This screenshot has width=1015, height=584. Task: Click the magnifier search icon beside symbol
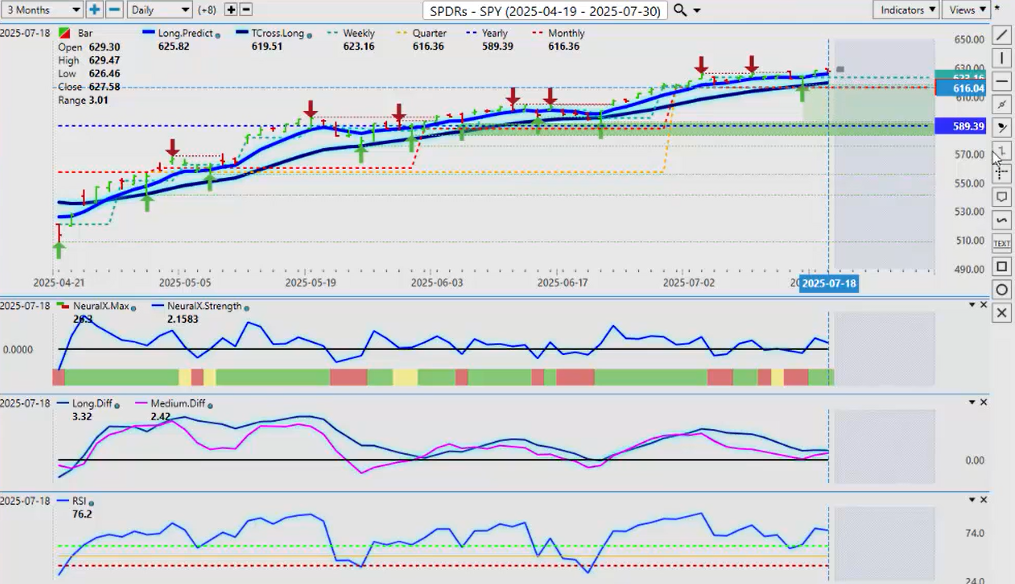[680, 10]
